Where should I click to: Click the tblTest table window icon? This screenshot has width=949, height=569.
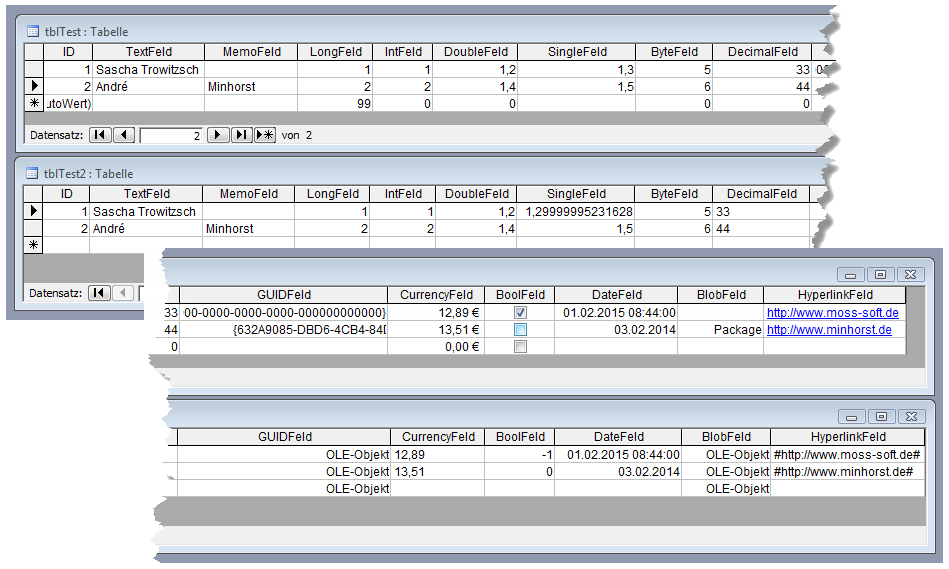click(32, 32)
